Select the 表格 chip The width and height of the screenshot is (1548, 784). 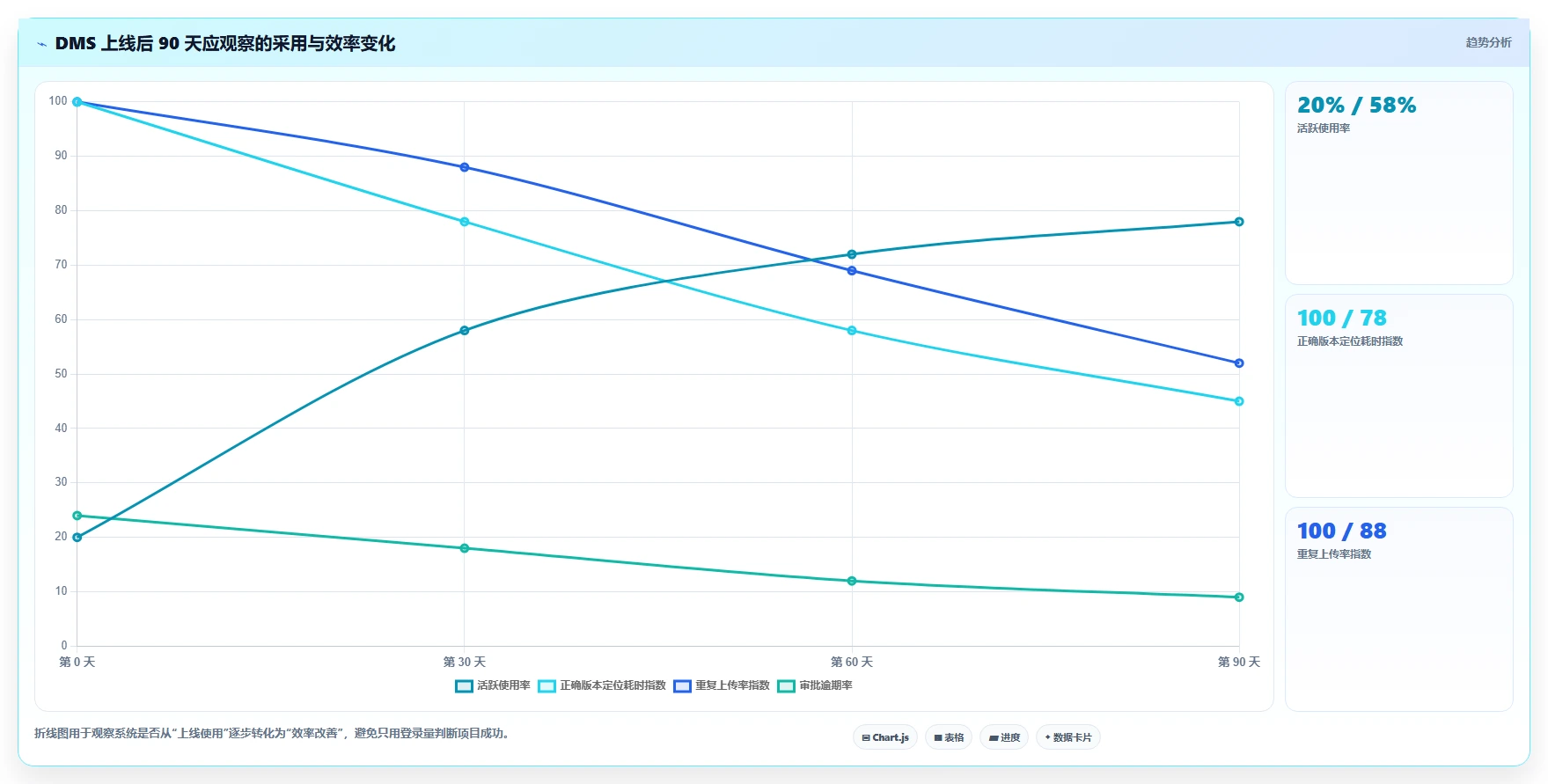coord(949,737)
